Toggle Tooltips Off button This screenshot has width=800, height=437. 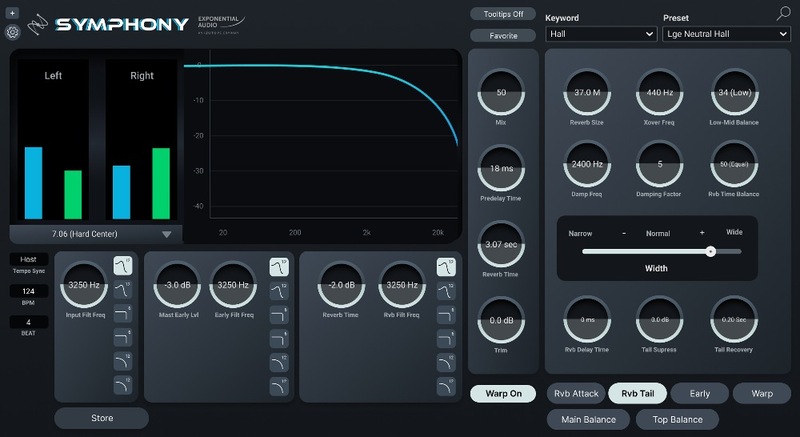click(504, 14)
